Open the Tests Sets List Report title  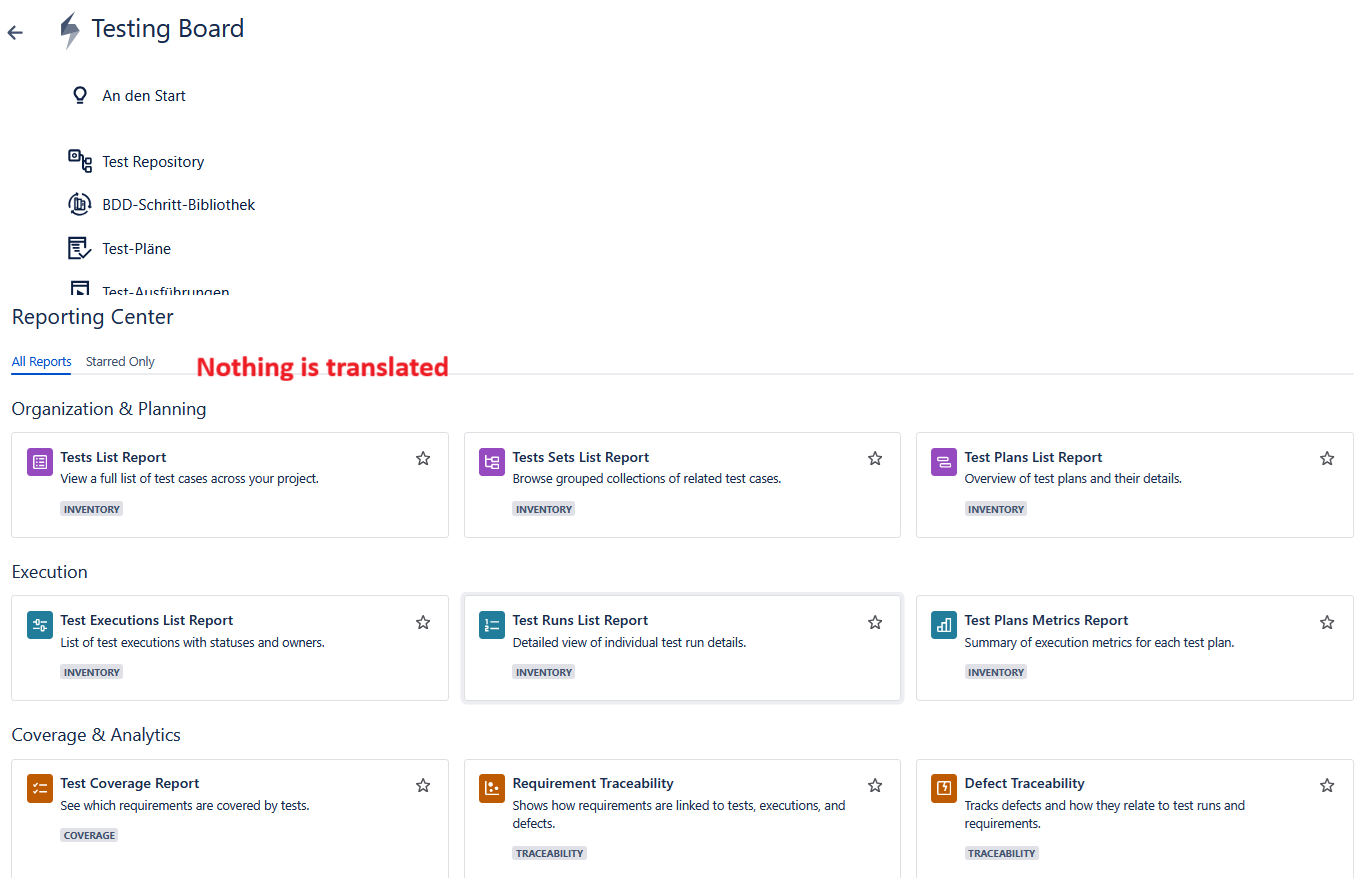[581, 457]
